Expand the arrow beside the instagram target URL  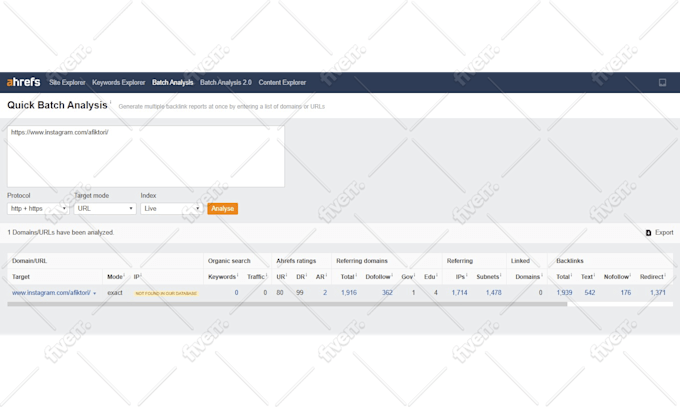(x=95, y=294)
